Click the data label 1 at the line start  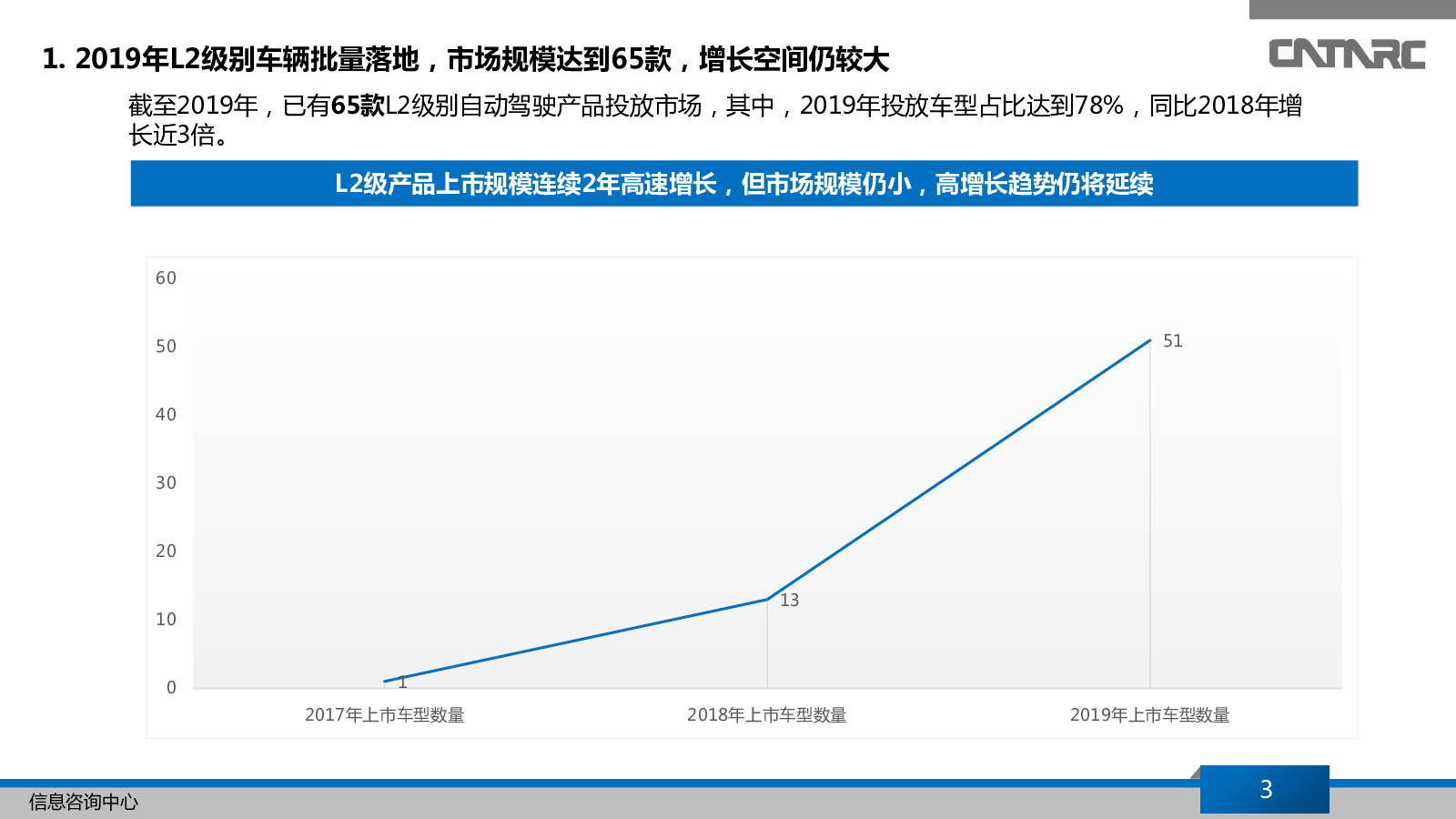point(402,682)
